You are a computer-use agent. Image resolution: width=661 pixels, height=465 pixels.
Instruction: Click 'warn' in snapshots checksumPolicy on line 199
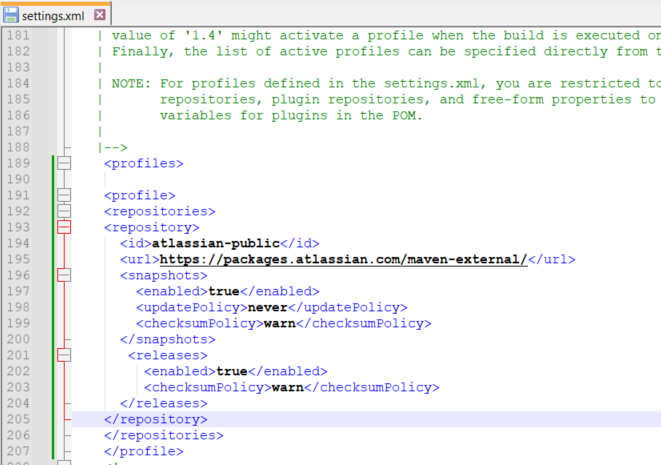point(279,323)
